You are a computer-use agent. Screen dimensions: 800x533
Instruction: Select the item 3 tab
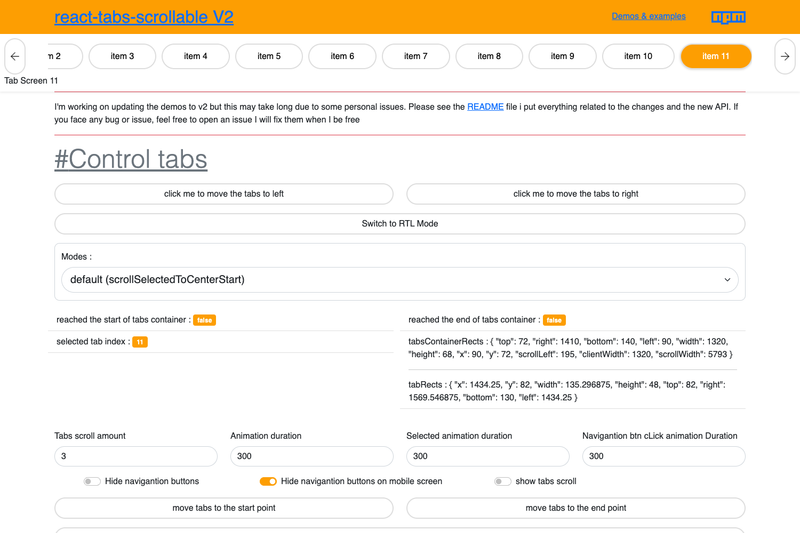pos(122,56)
